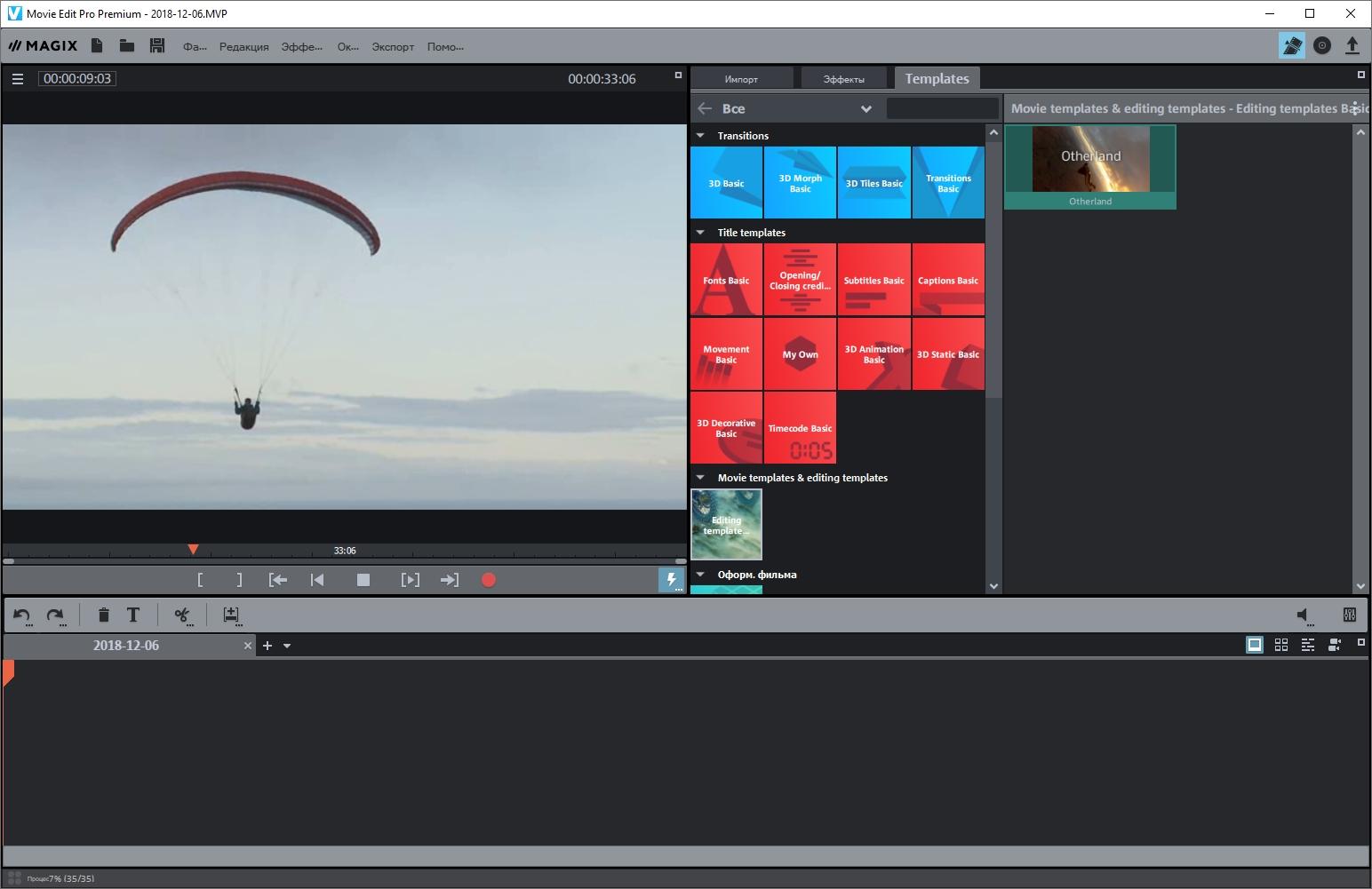This screenshot has height=889, width=1372.
Task: Open the Title editor T icon
Action: (133, 615)
